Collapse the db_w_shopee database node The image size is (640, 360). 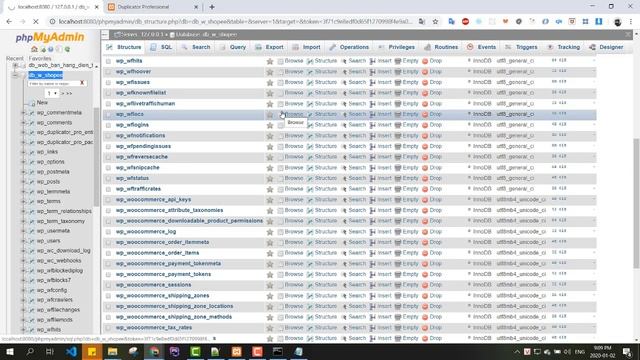[x=16, y=76]
